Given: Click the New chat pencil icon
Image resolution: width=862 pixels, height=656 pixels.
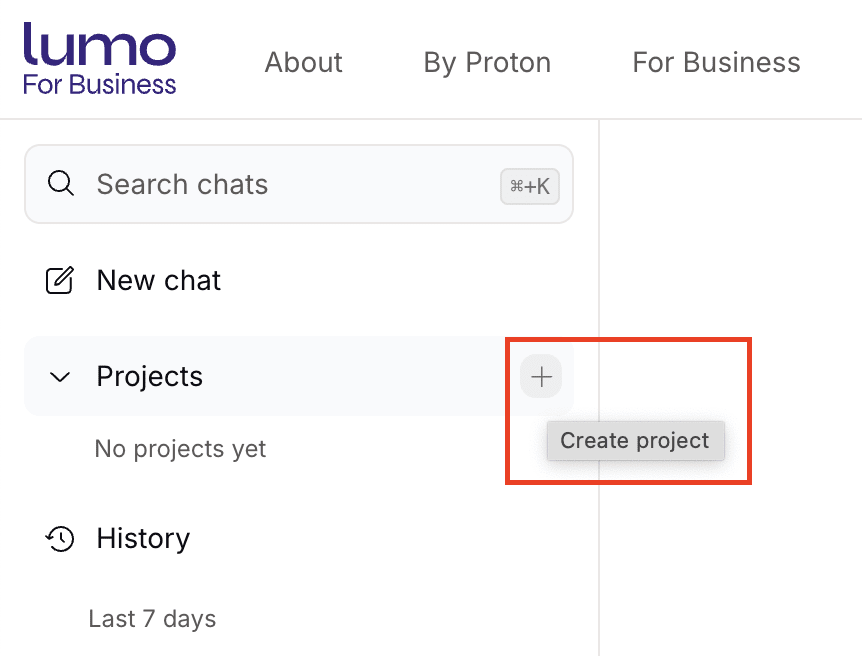Looking at the screenshot, I should [x=60, y=281].
